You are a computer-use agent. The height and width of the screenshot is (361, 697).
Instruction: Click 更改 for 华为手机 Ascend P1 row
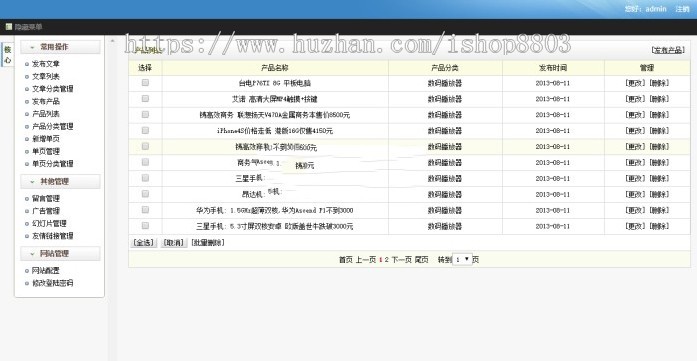tap(635, 210)
